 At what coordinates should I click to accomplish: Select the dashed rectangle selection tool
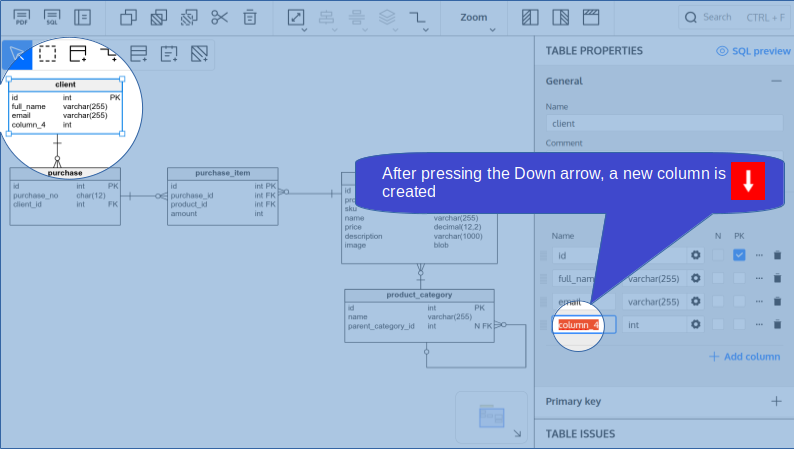click(x=47, y=53)
